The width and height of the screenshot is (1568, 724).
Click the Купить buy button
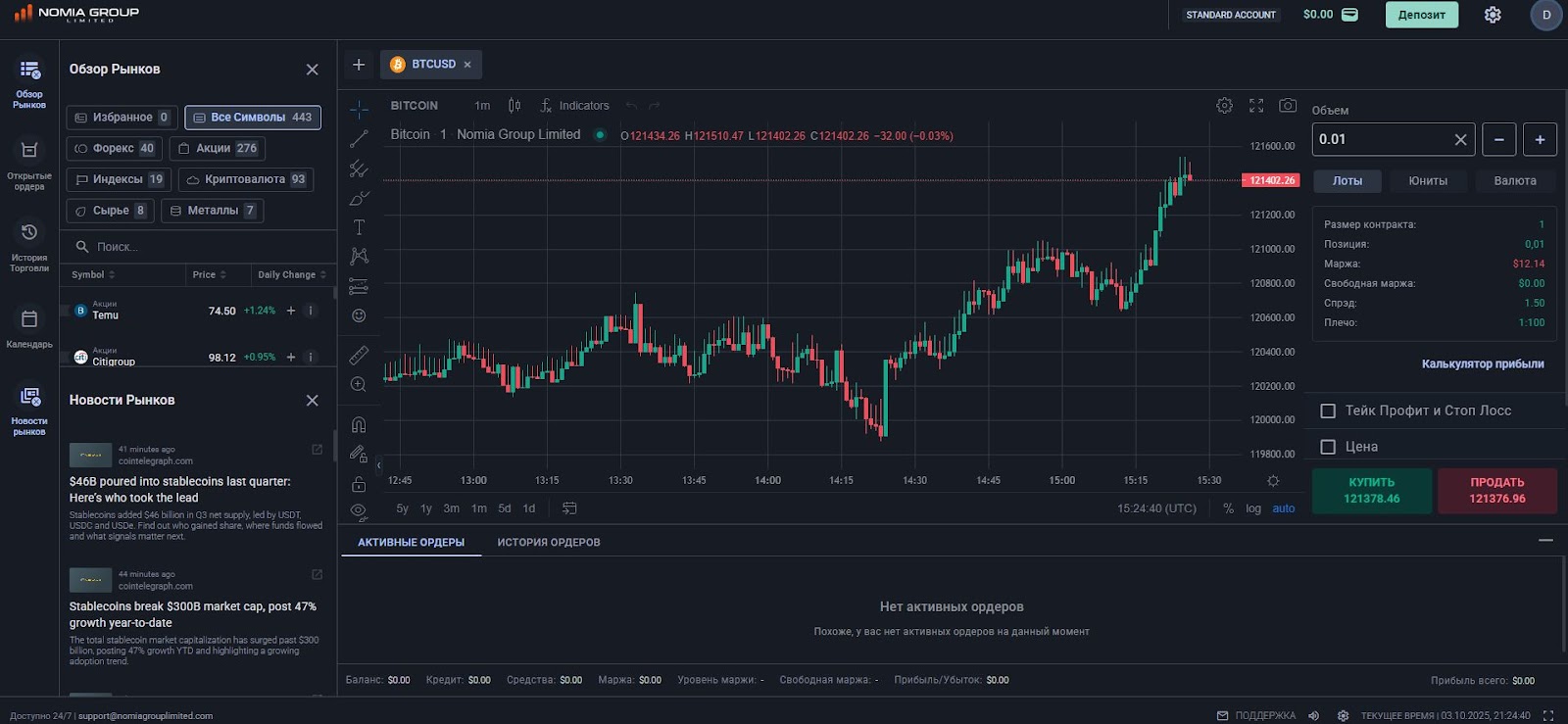(1371, 491)
